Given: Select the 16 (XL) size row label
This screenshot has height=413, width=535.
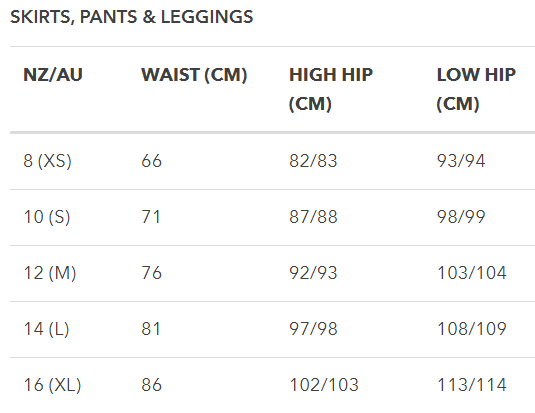Looking at the screenshot, I should [x=52, y=385].
